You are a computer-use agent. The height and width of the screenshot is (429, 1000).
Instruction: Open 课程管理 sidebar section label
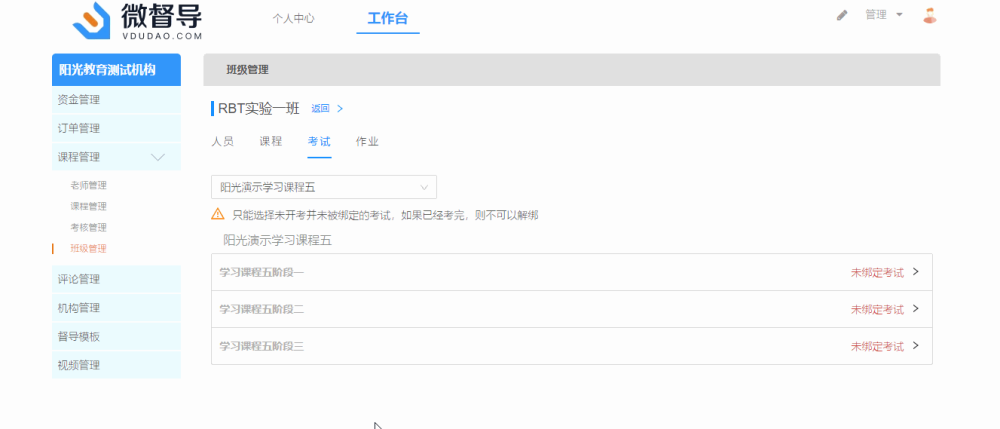78,157
